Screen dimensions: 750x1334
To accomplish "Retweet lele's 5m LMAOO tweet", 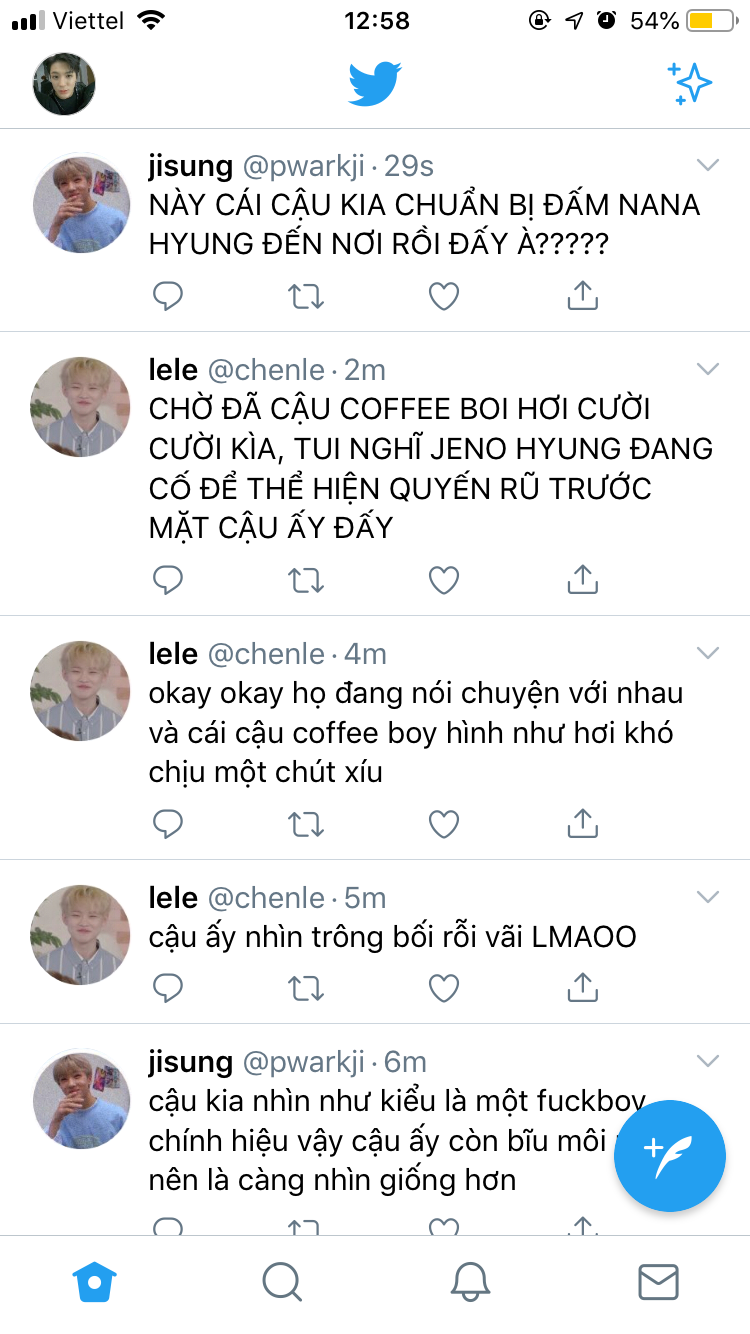I will pos(305,988).
